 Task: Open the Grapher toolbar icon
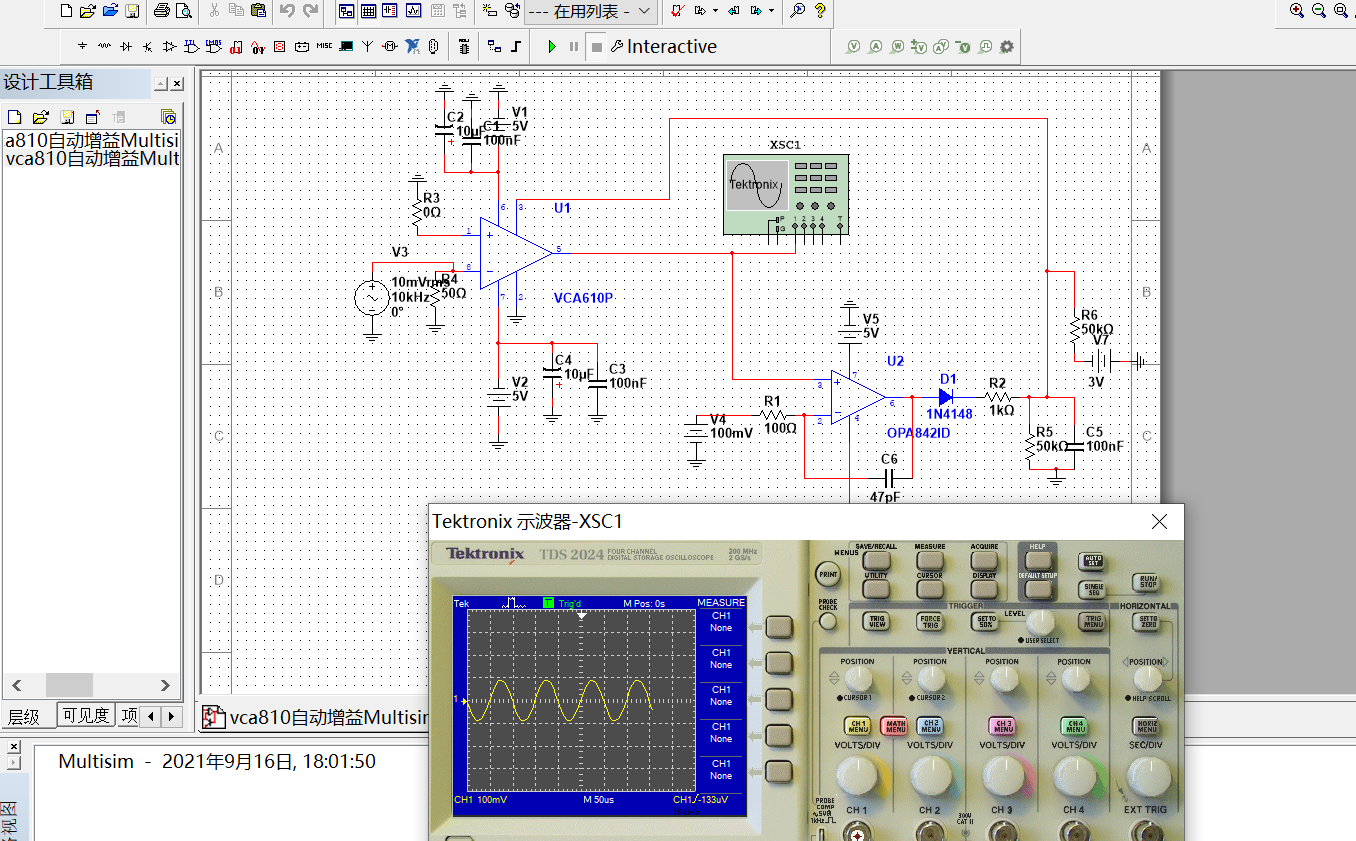[413, 11]
